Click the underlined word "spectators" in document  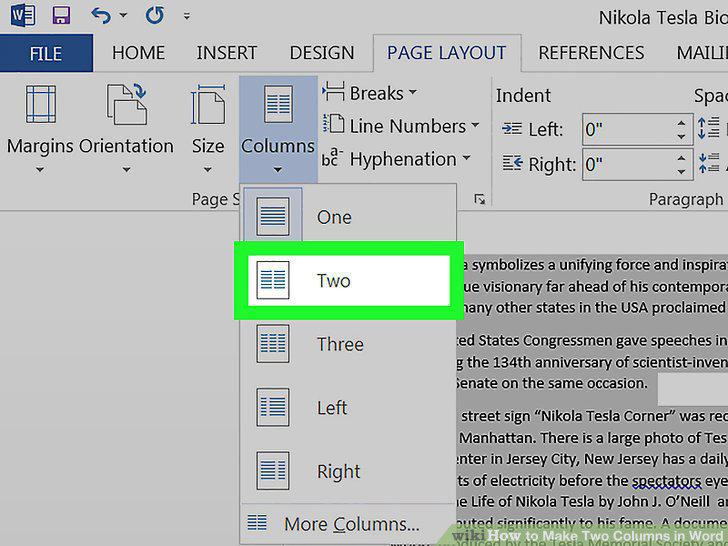pyautogui.click(x=666, y=481)
